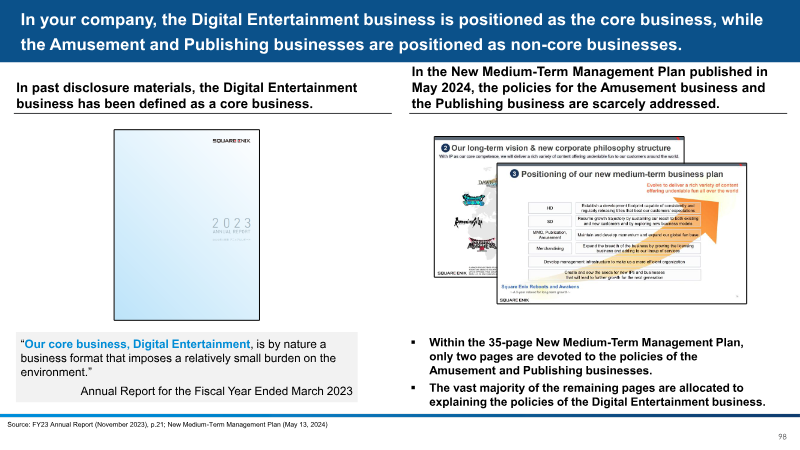Click the 'Merchandising' box in the plan slide
Viewport: 800px width, 450px height.
[x=550, y=248]
